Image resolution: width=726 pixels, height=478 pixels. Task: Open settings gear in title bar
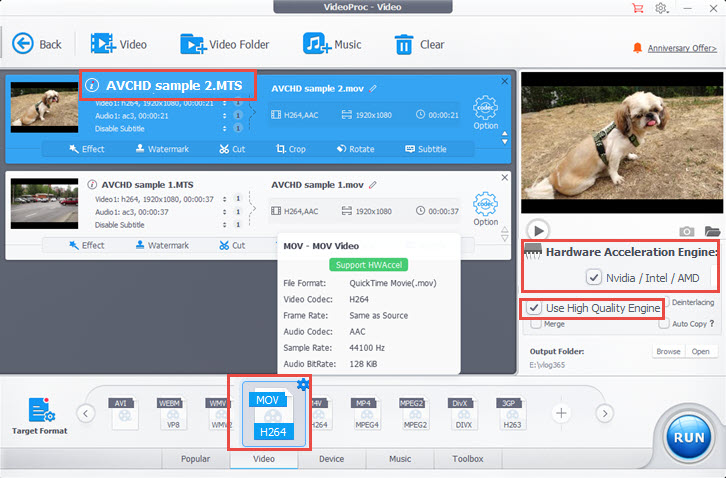661,8
